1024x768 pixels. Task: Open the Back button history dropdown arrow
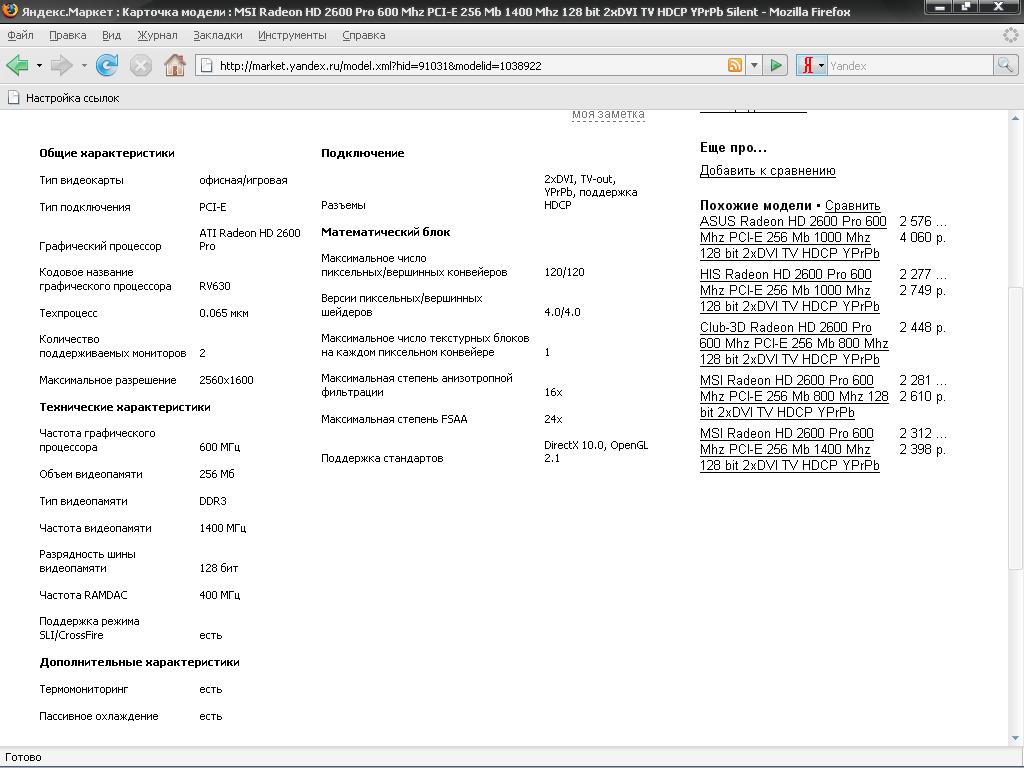[x=39, y=65]
